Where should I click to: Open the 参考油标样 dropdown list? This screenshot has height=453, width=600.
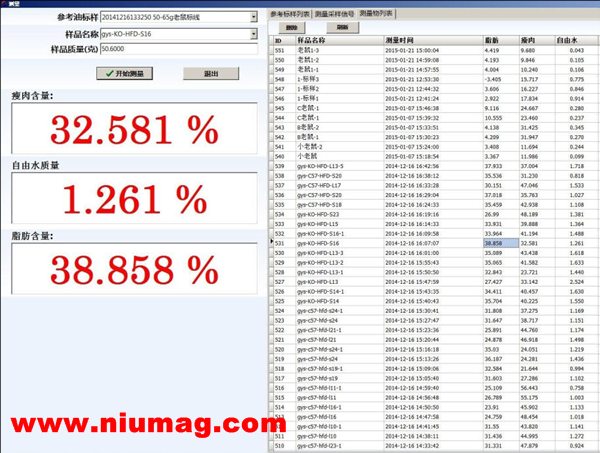click(x=252, y=18)
